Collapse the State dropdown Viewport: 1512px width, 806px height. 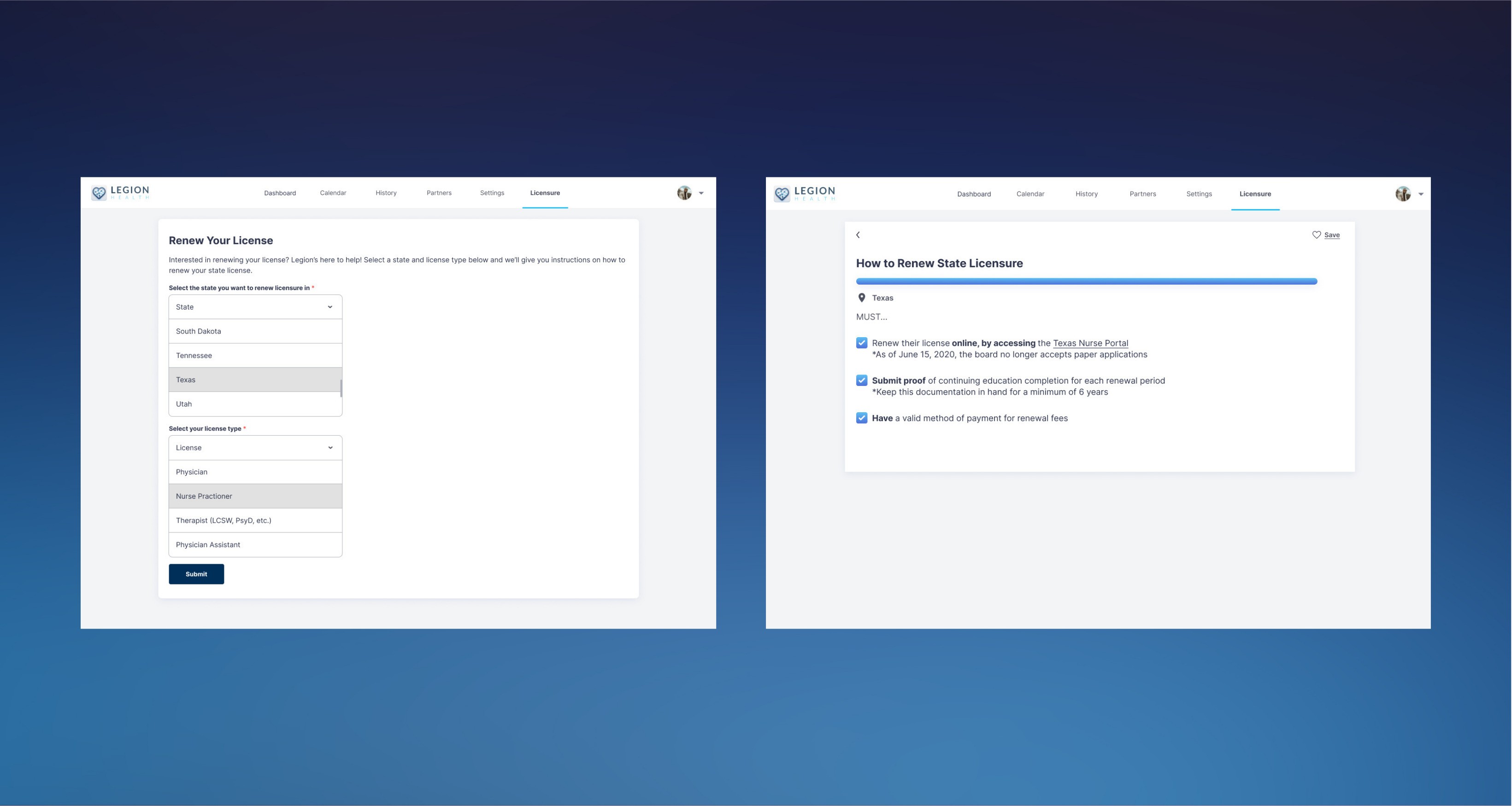(330, 307)
